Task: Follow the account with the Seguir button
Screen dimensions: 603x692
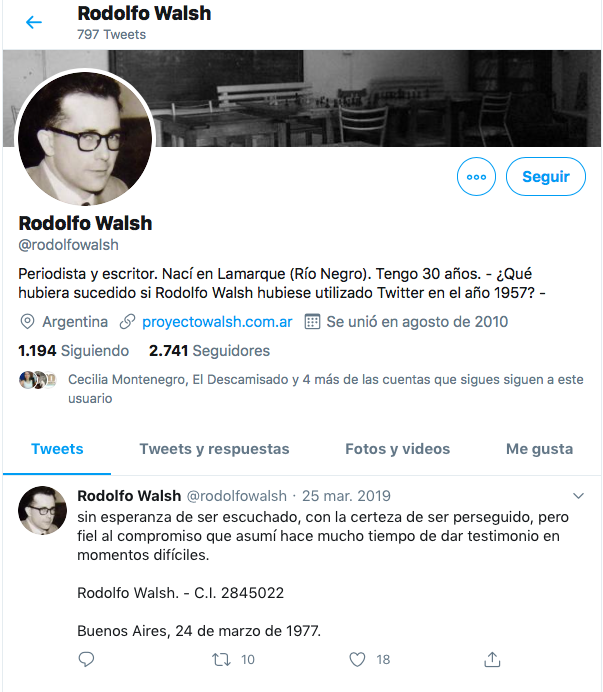Action: point(546,177)
